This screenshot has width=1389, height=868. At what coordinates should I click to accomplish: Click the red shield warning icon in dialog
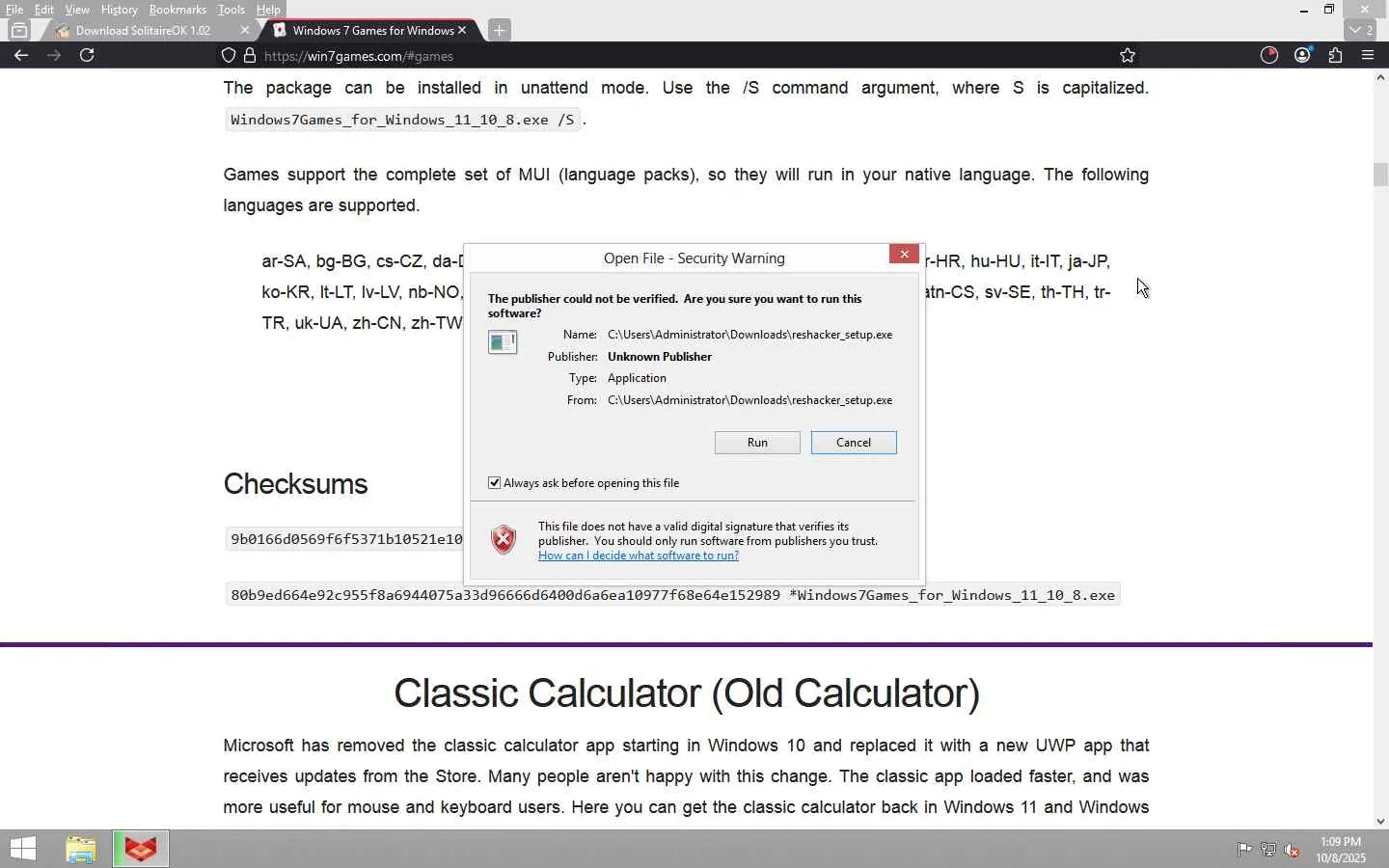pyautogui.click(x=504, y=540)
